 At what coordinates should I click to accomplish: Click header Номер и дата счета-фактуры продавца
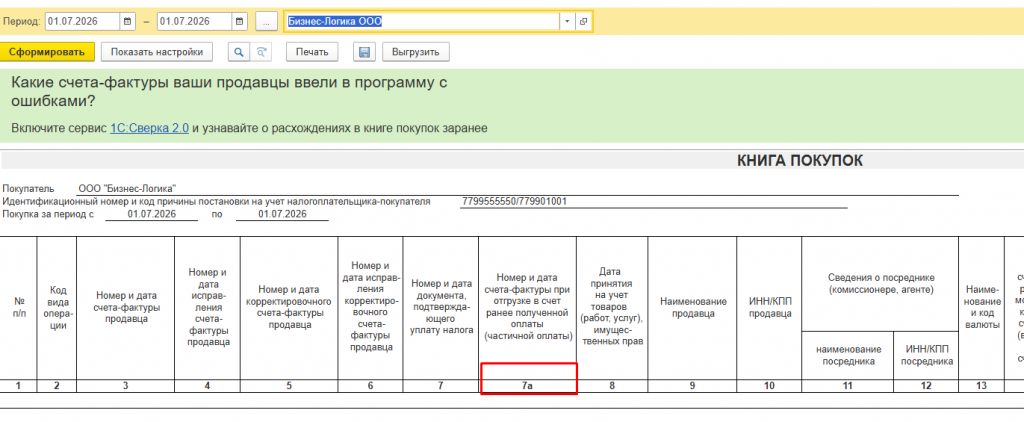pos(125,308)
